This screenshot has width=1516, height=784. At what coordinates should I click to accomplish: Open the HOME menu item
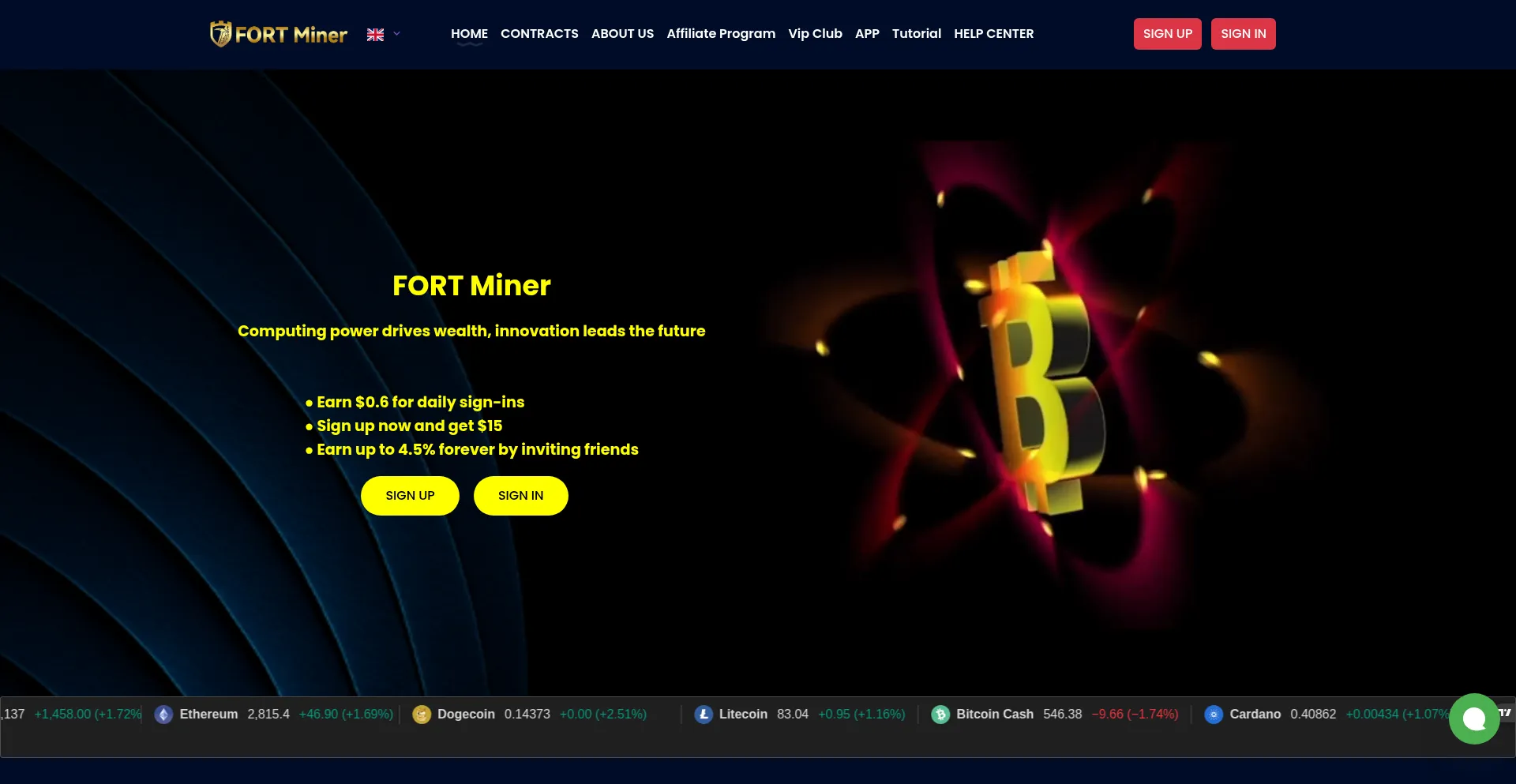(x=469, y=34)
